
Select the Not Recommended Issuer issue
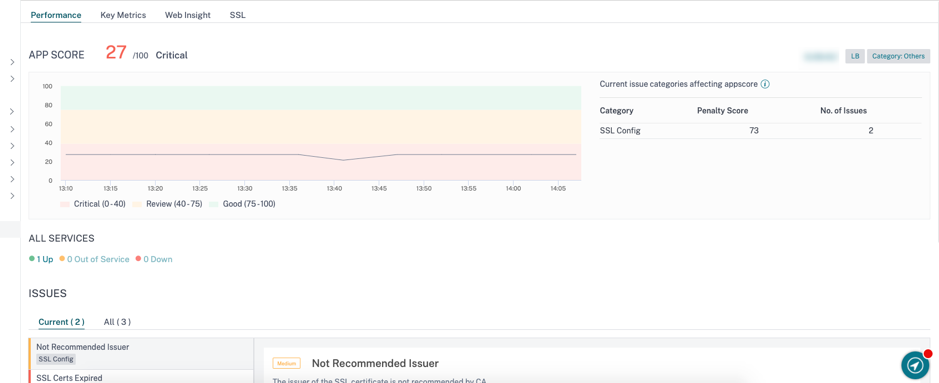pos(141,353)
